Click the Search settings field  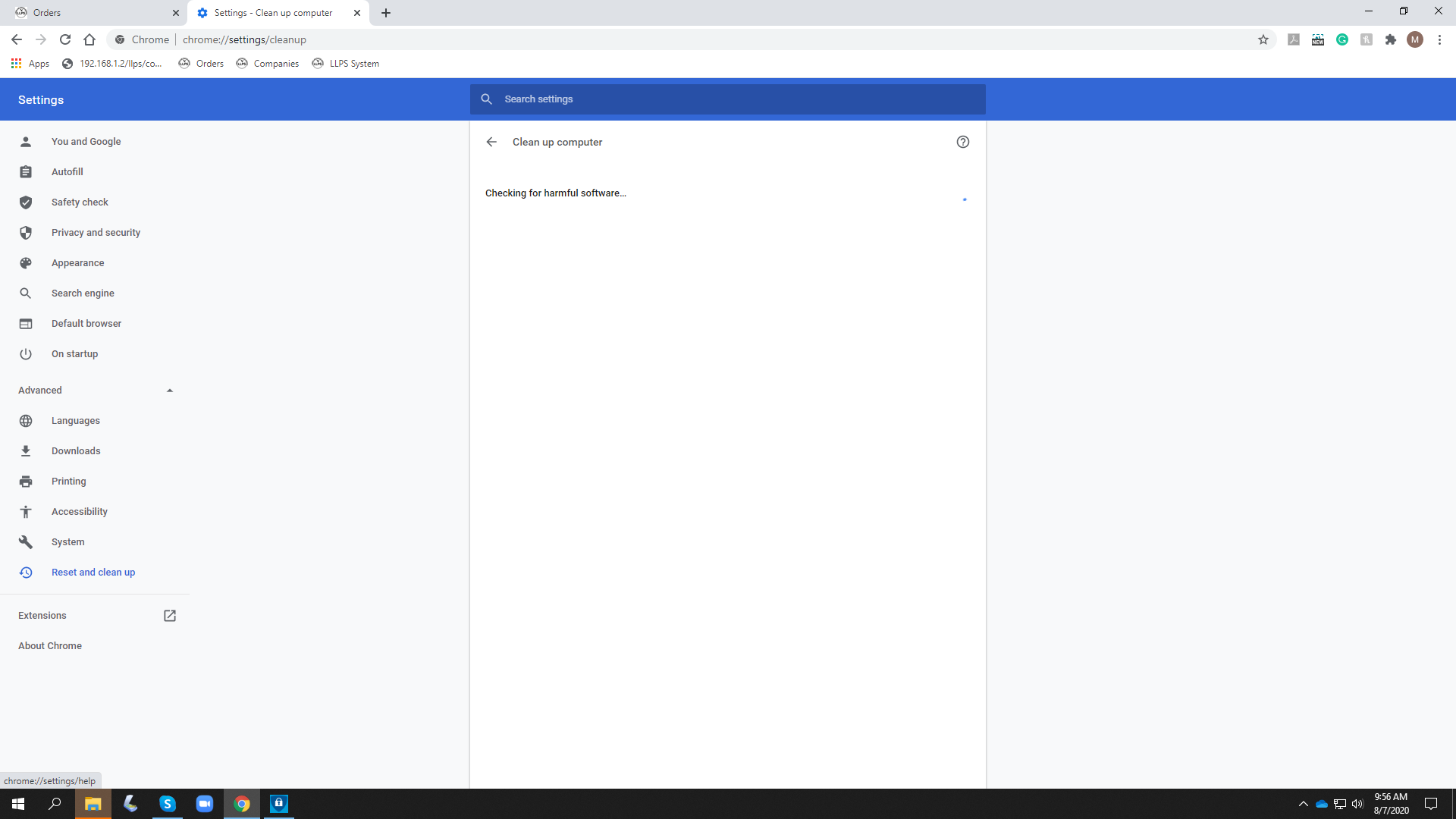[x=728, y=99]
